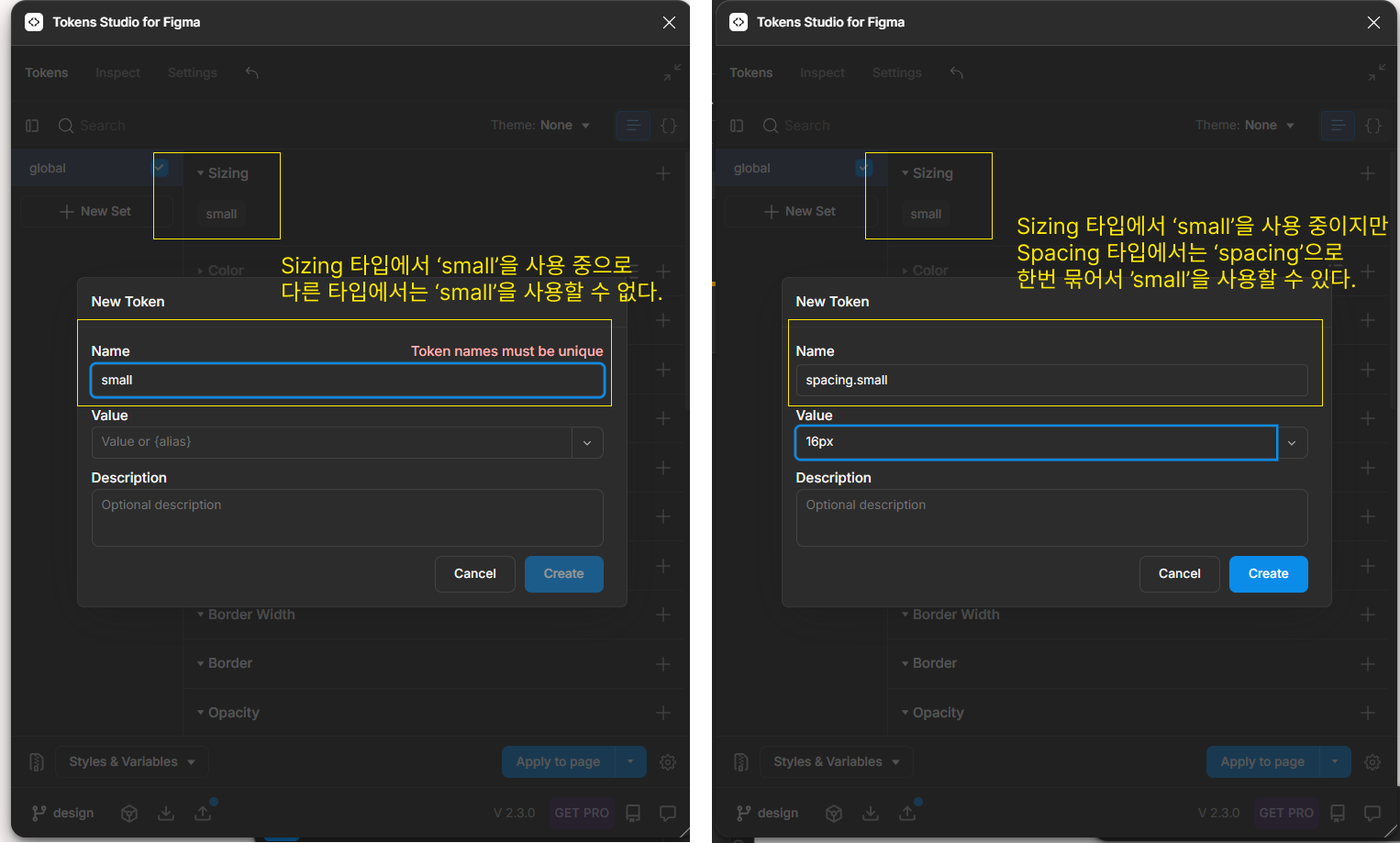This screenshot has width=1400, height=843.
Task: Click feedback chat icon in right window footer
Action: (x=1372, y=814)
